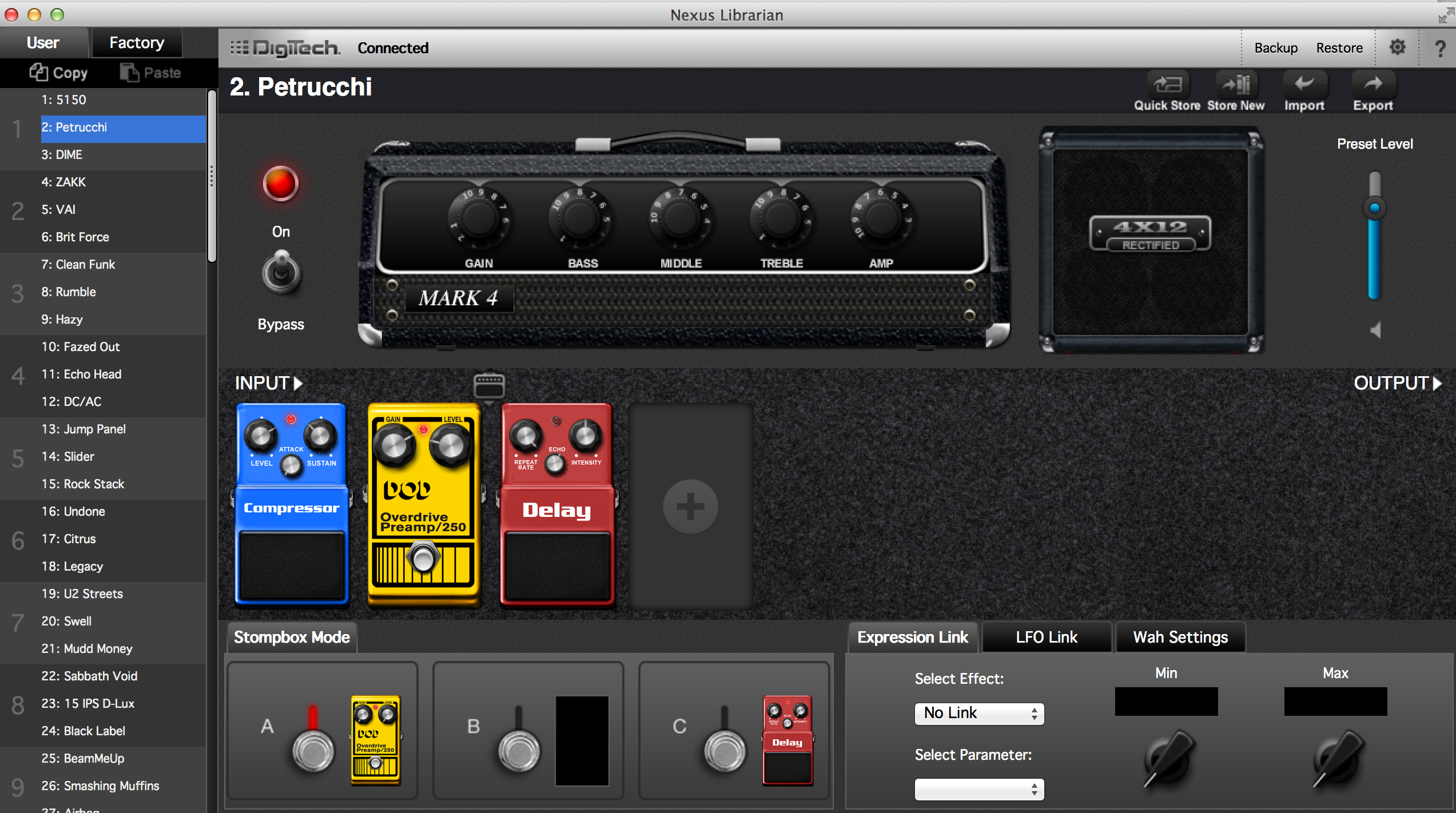Screen dimensions: 1456x813
Task: Open the Select Effect No Link dropdown
Action: [979, 713]
